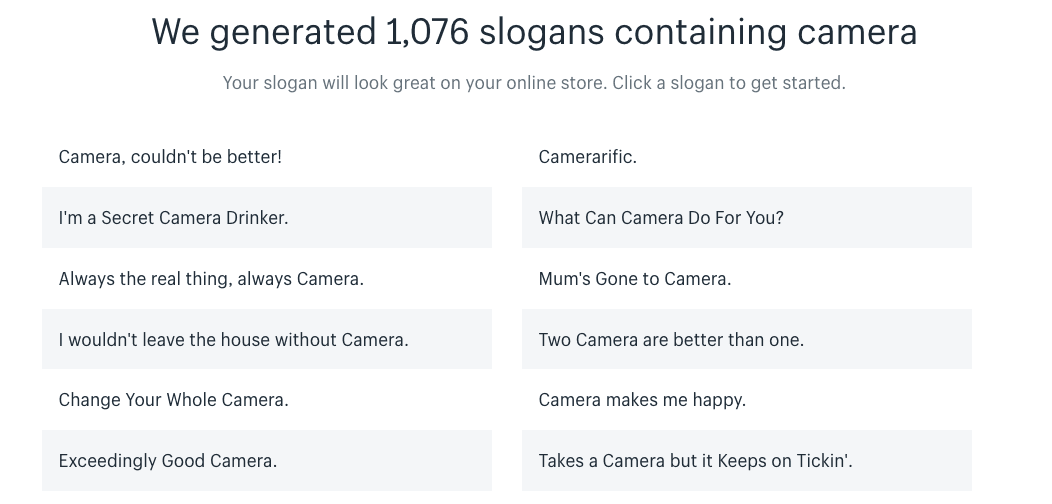
Task: Click the word "slogans" in the heading
Action: 541,32
